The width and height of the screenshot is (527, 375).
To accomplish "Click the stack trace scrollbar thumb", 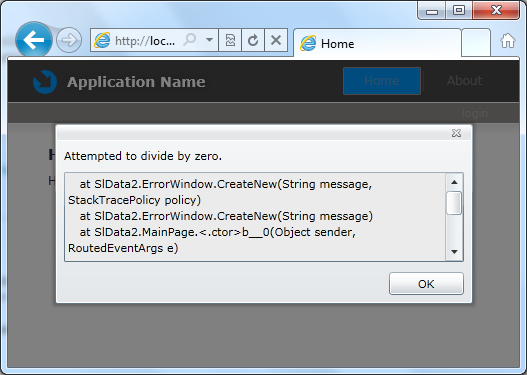I will point(454,203).
